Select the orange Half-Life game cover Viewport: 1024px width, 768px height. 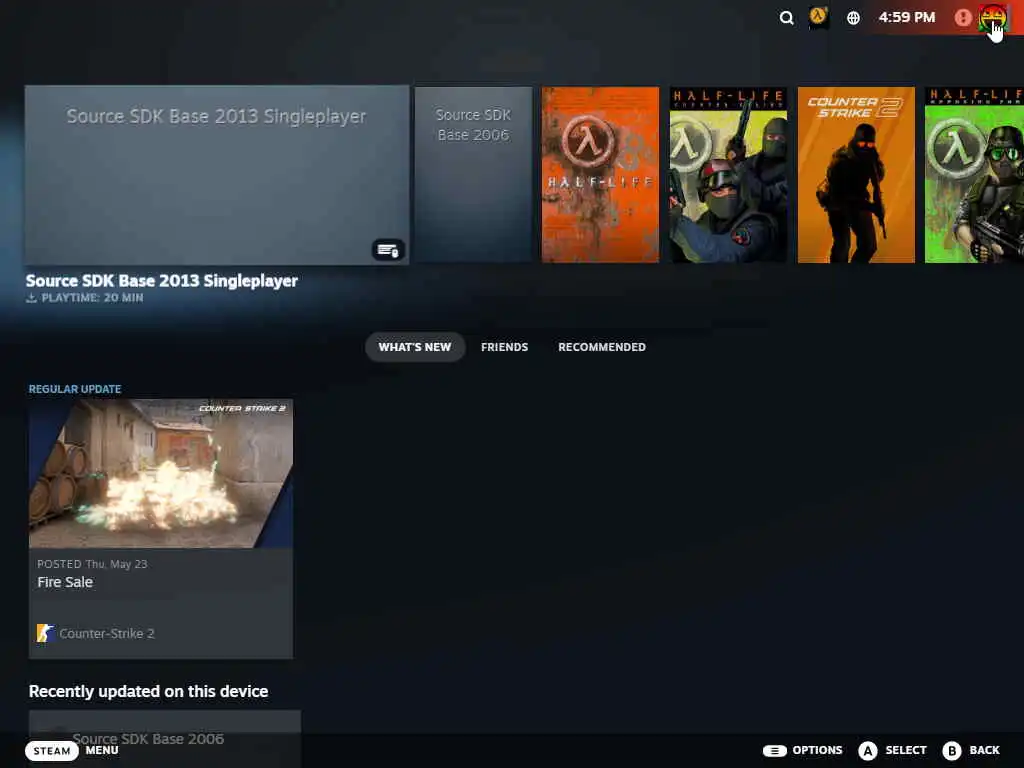coord(600,175)
